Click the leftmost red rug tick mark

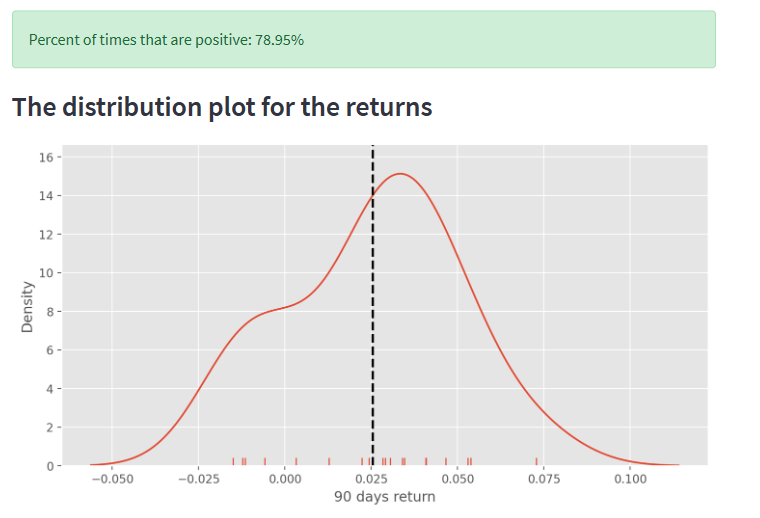233,461
